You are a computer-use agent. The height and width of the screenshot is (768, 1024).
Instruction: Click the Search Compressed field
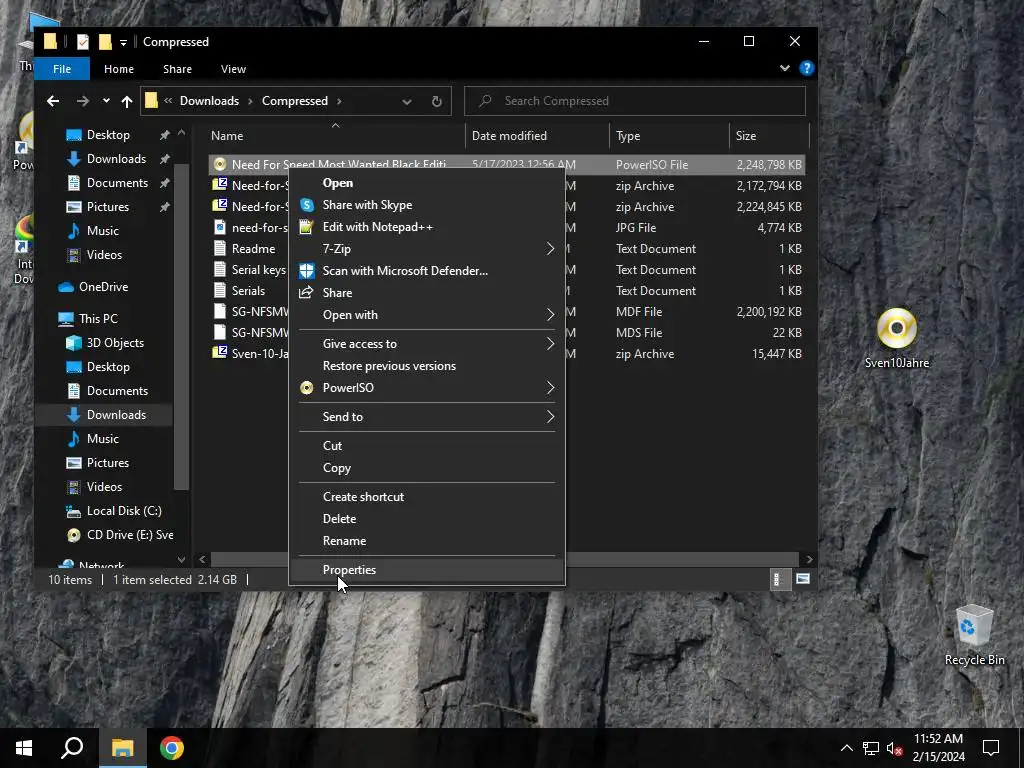coord(635,101)
